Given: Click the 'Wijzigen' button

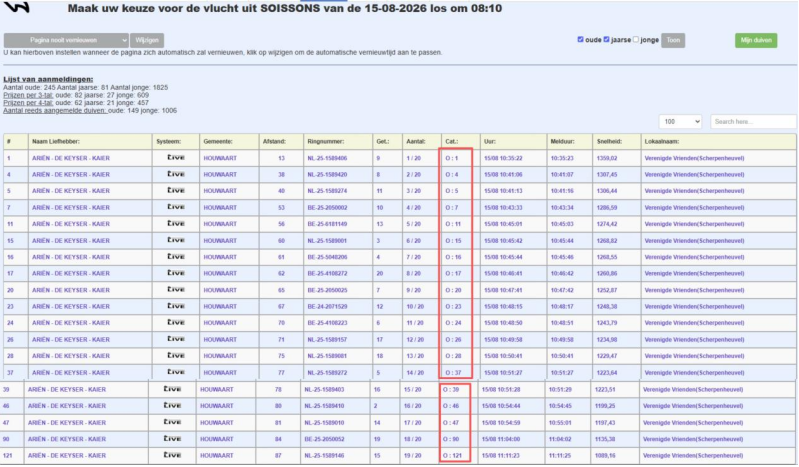Looking at the screenshot, I should [x=147, y=40].
